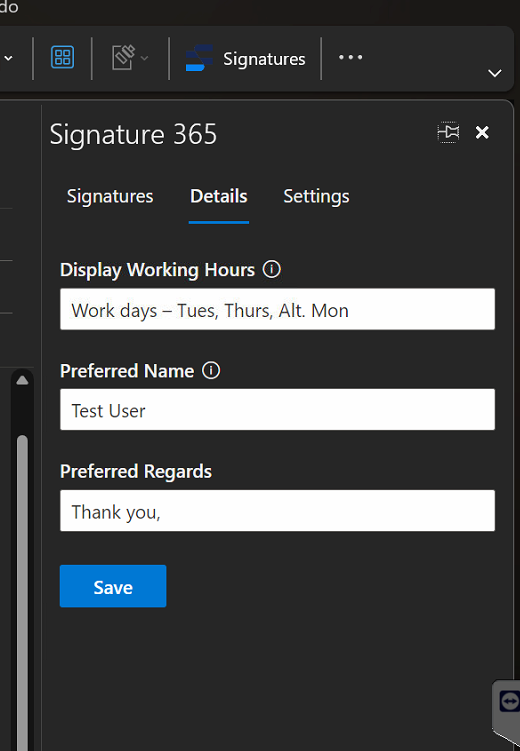Viewport: 520px width, 751px height.
Task: Click the Preferred Name field
Action: tap(277, 410)
